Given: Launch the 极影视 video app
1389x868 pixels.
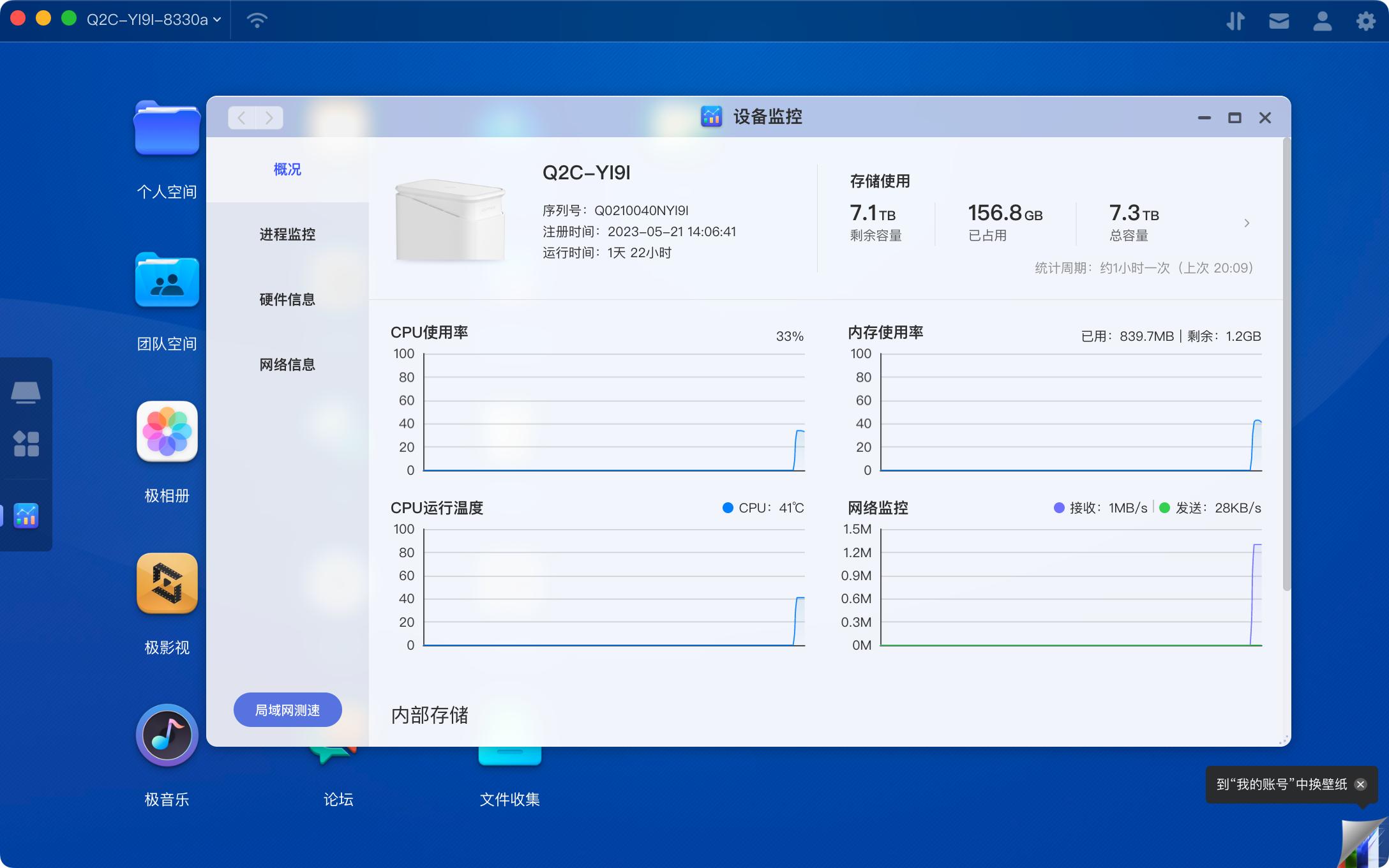Looking at the screenshot, I should pyautogui.click(x=166, y=584).
